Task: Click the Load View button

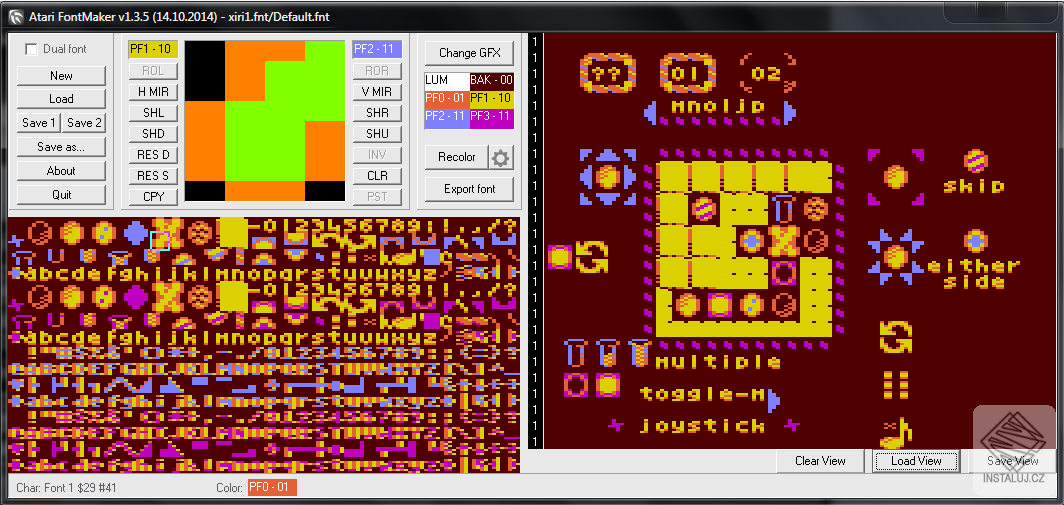Action: [x=916, y=461]
